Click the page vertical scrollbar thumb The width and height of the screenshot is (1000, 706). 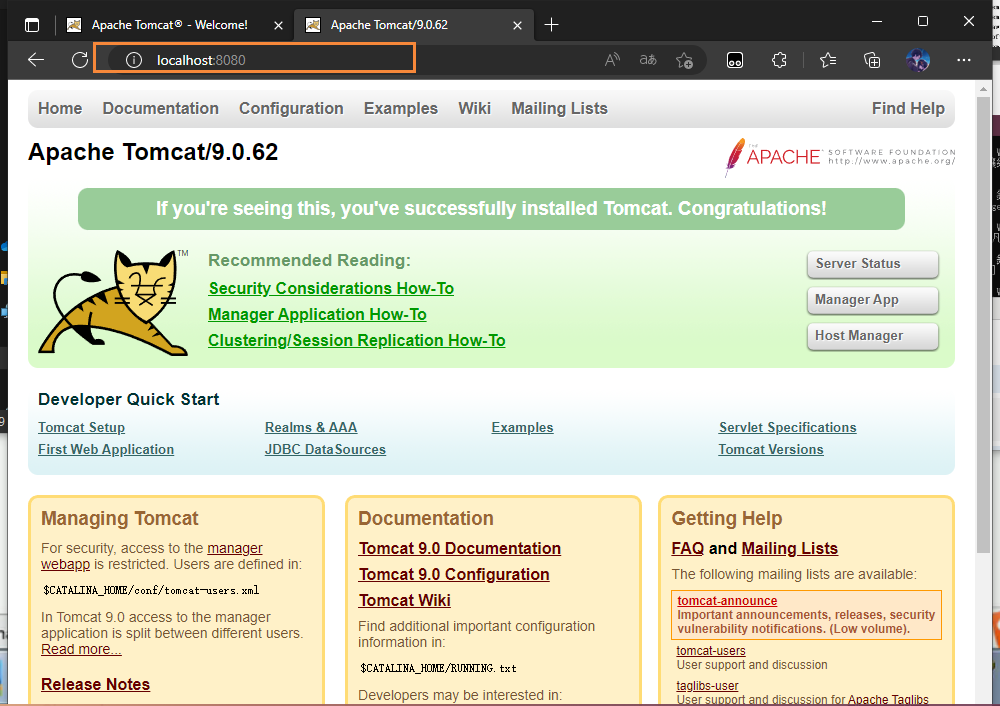[983, 325]
